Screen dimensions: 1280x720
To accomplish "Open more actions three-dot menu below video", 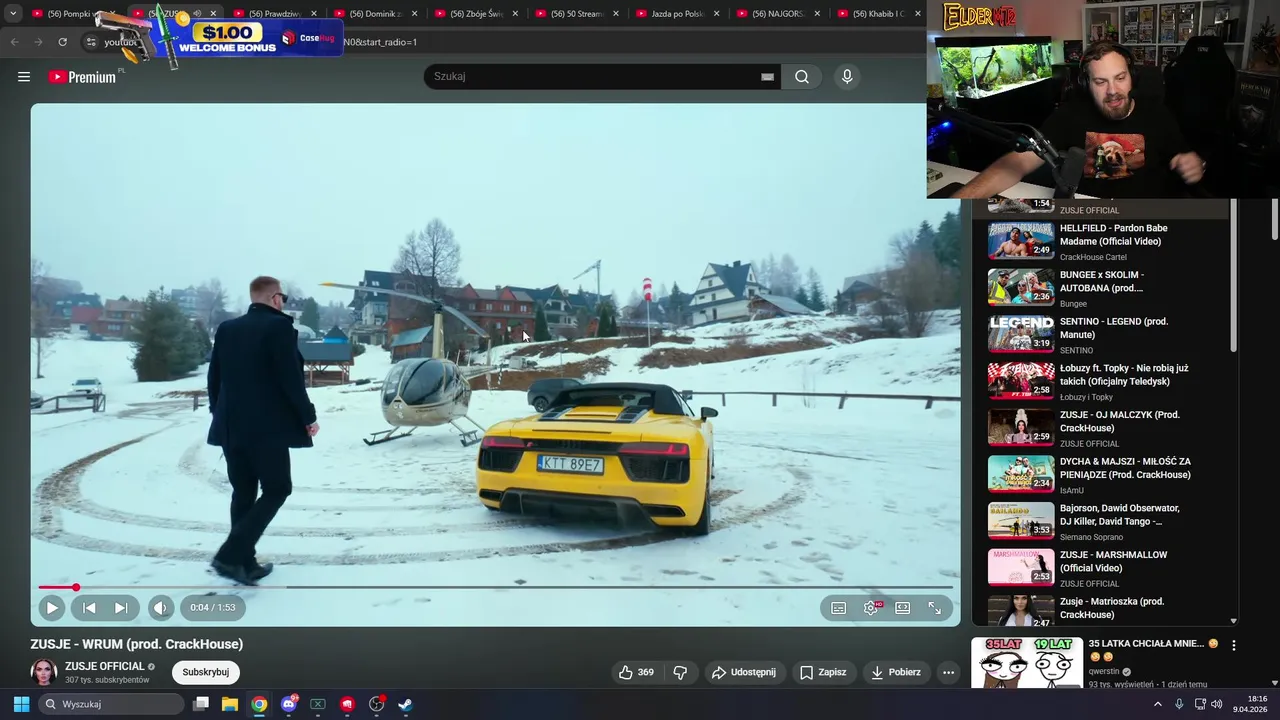I will (948, 672).
